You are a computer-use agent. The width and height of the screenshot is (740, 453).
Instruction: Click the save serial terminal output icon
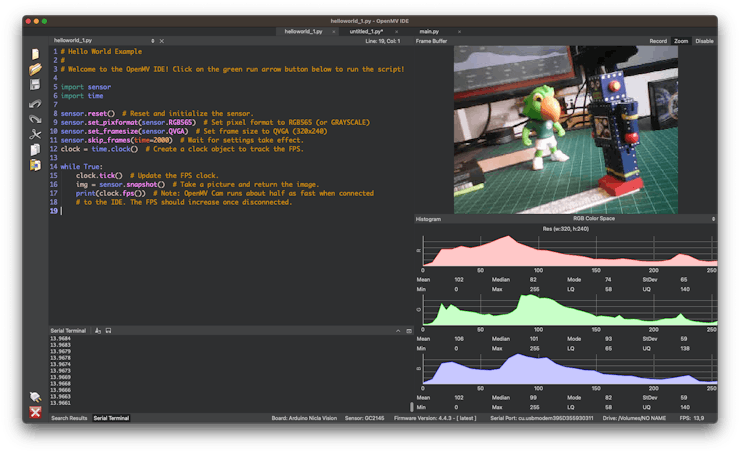(x=109, y=331)
